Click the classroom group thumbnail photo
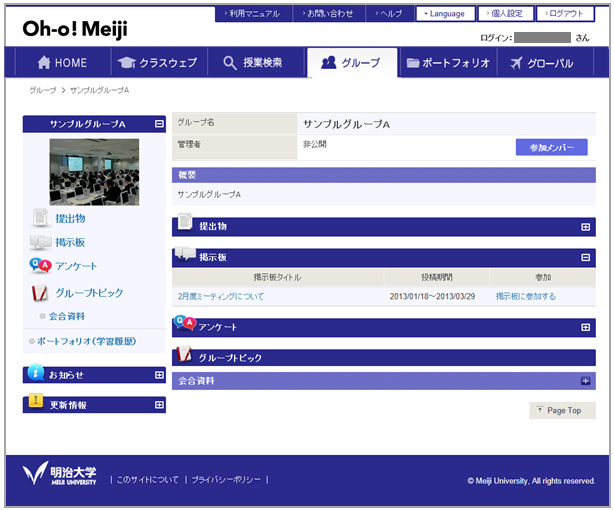Viewport: 614px width, 510px height. click(94, 172)
